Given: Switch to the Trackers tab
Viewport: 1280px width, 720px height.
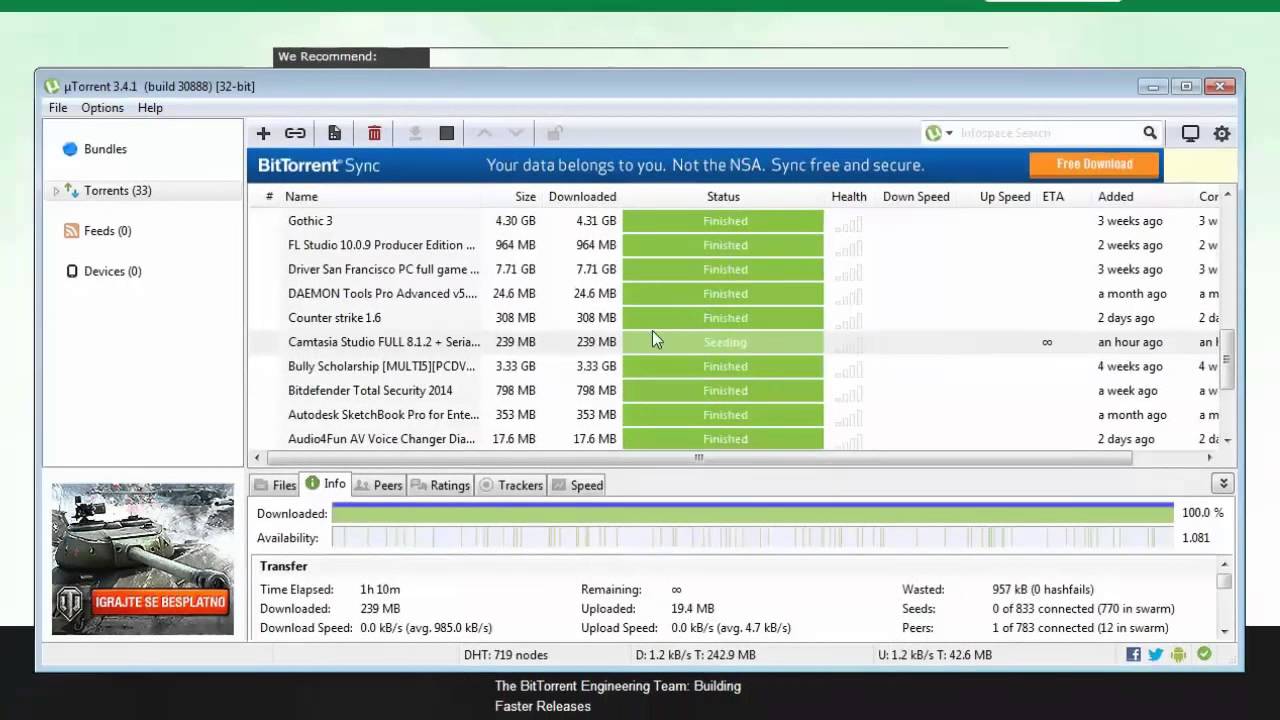Looking at the screenshot, I should click(x=511, y=485).
